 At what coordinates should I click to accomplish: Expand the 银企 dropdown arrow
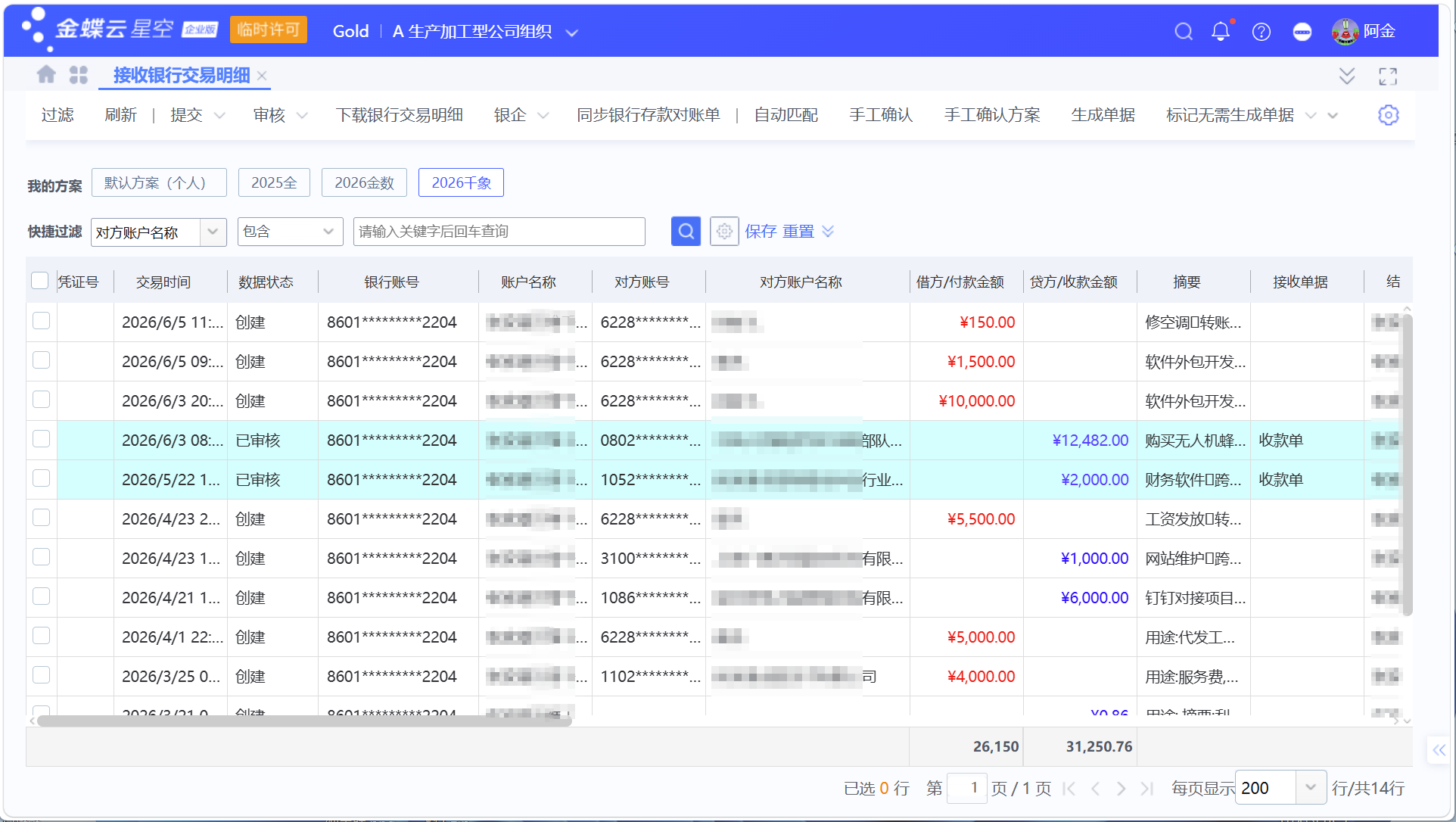[543, 116]
